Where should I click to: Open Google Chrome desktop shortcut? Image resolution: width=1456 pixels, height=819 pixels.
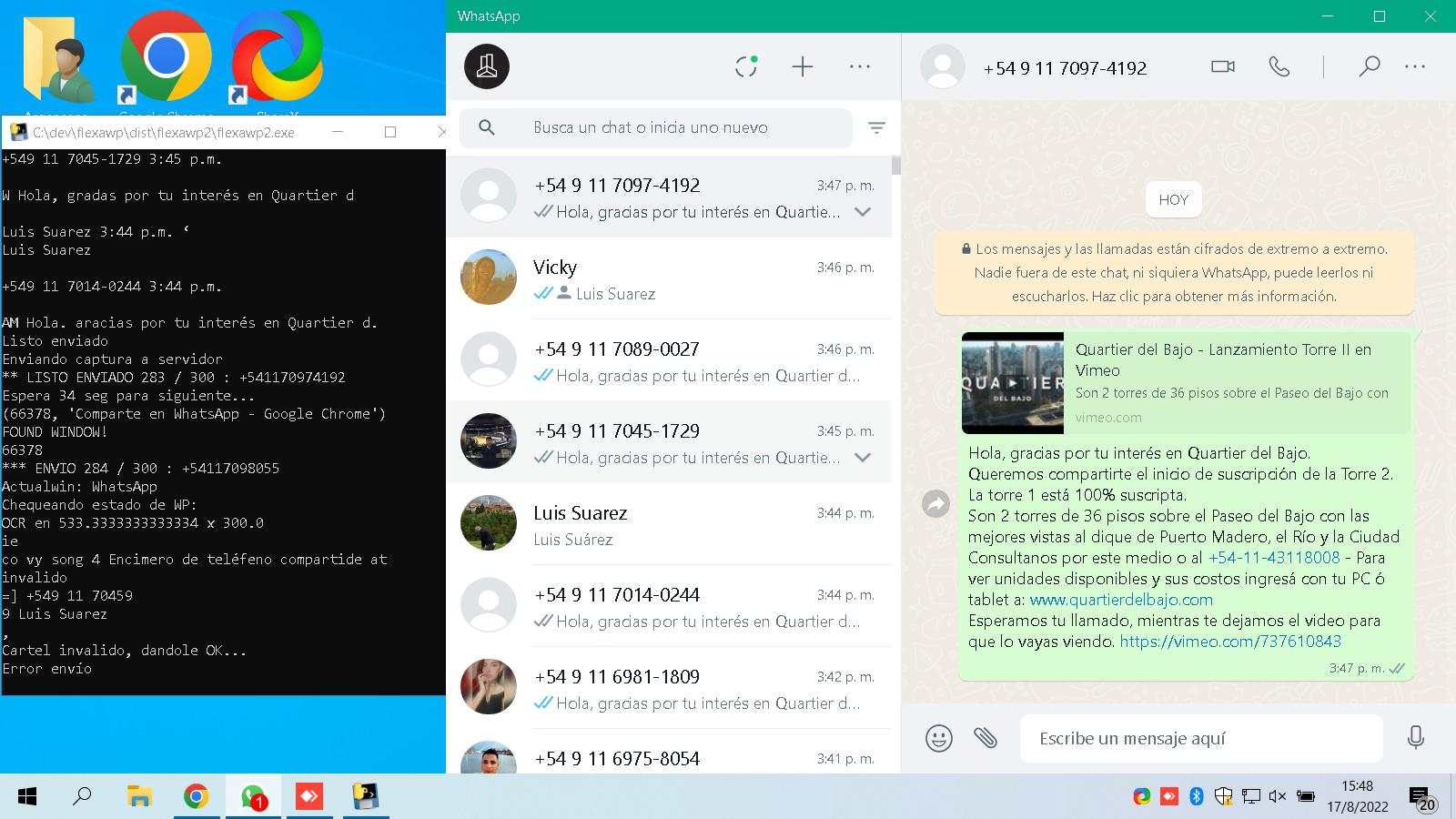pos(166,59)
